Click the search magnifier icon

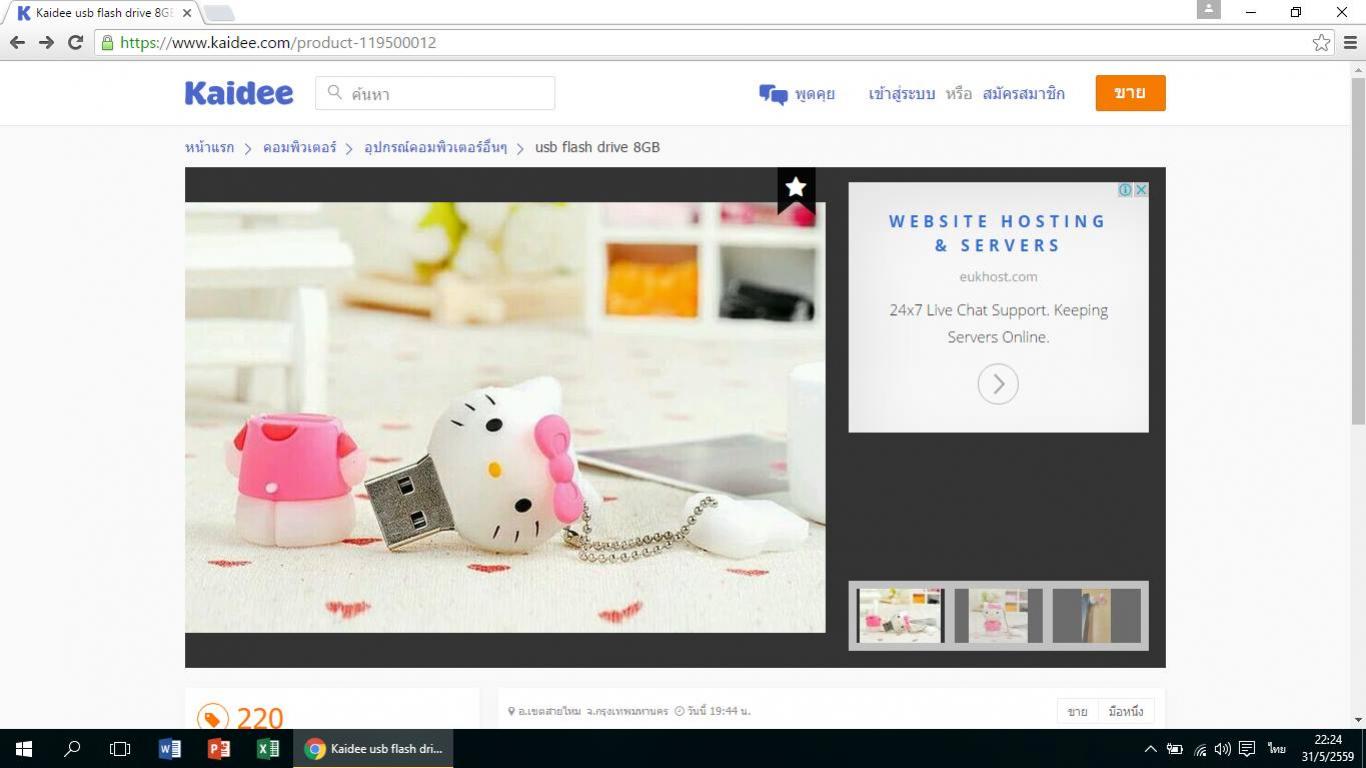point(335,93)
